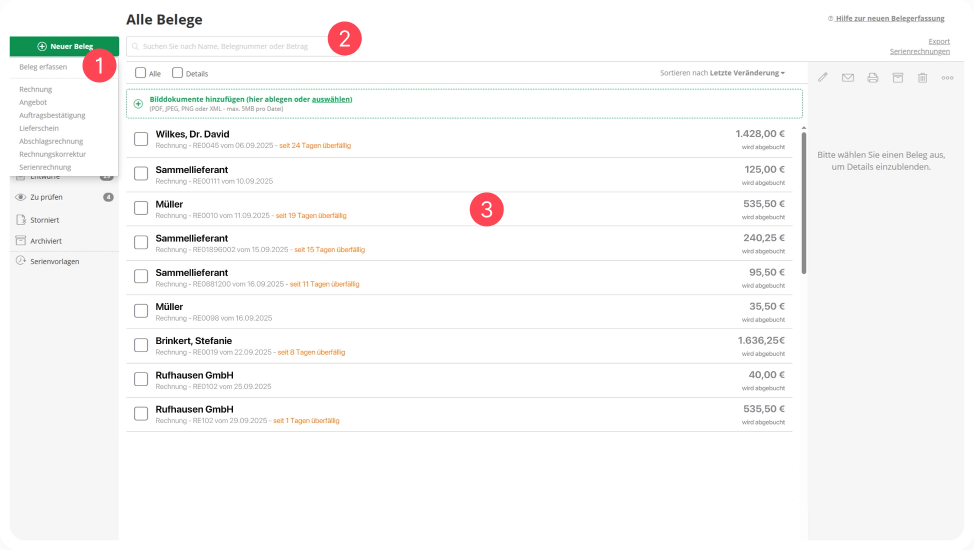Click the pencil edit icon

823,77
